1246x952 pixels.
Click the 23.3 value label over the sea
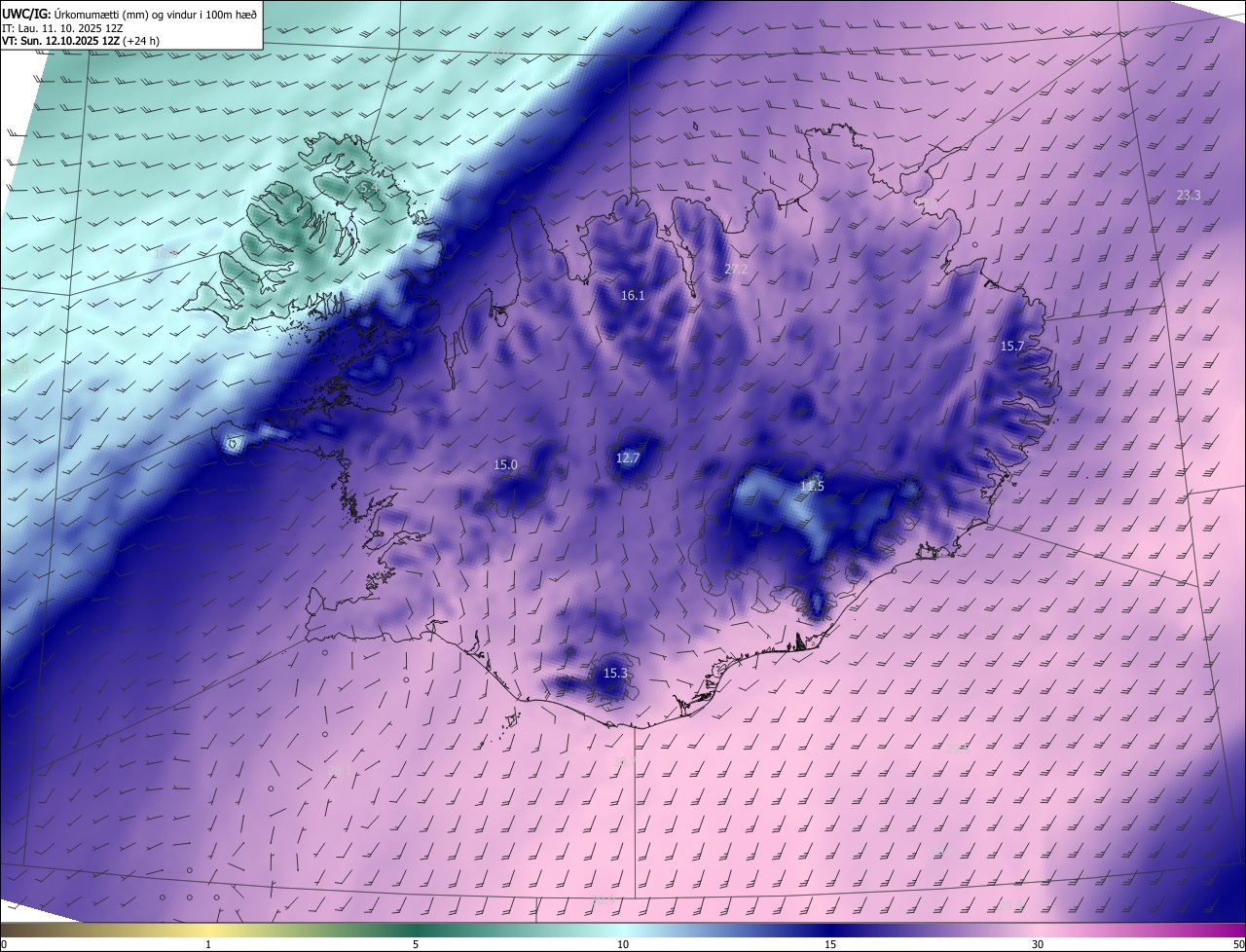pyautogui.click(x=1189, y=196)
